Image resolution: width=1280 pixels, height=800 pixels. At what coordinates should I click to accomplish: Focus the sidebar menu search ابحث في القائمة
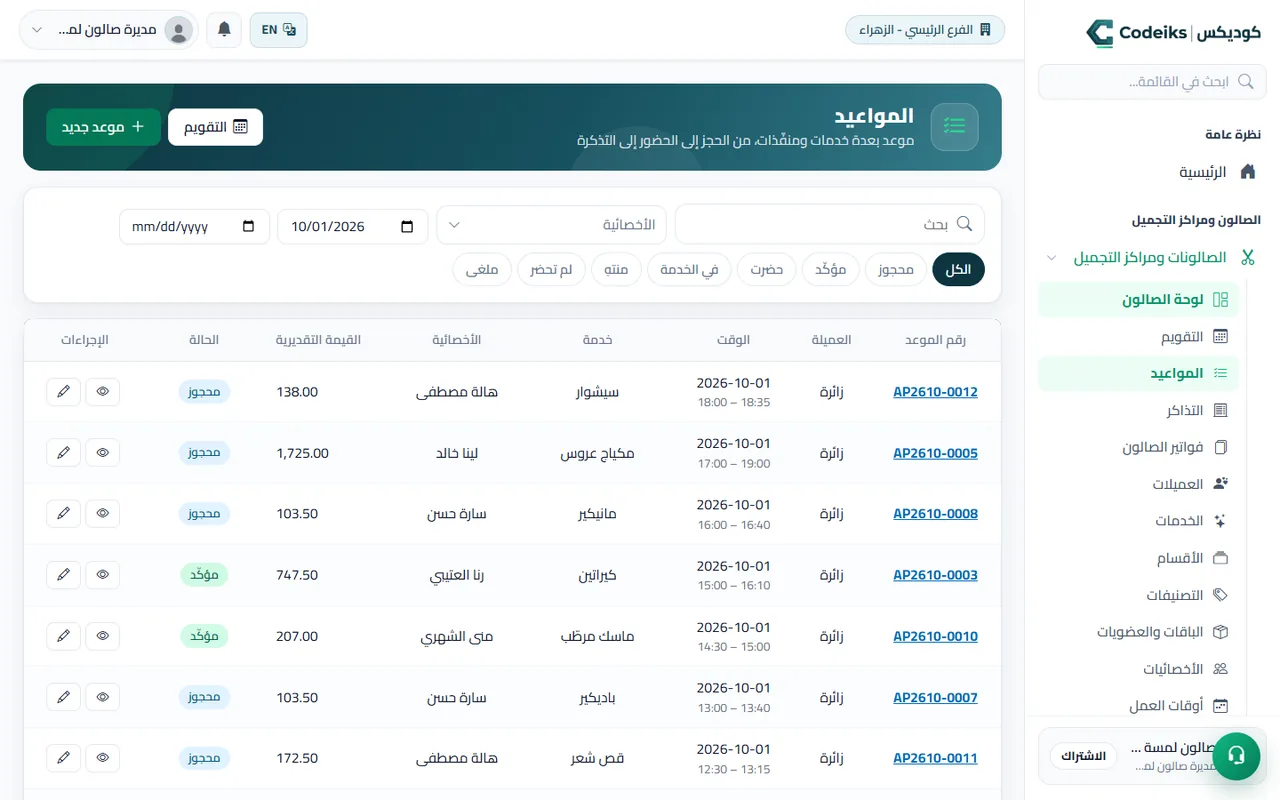[x=1152, y=82]
